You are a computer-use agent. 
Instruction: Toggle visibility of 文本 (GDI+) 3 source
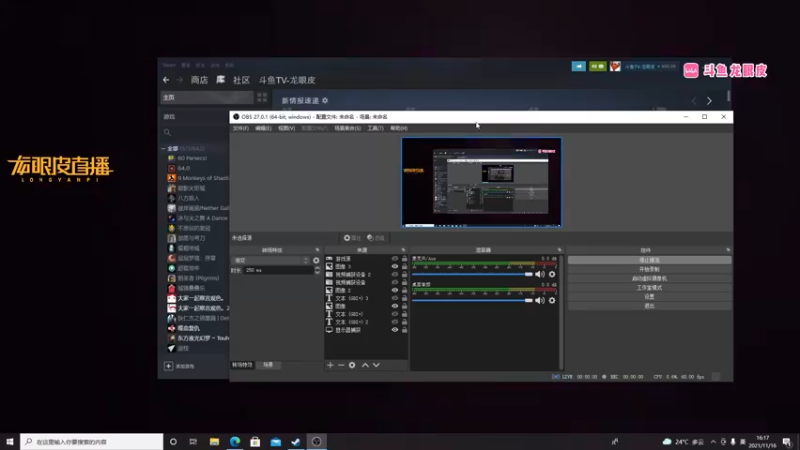pos(394,298)
